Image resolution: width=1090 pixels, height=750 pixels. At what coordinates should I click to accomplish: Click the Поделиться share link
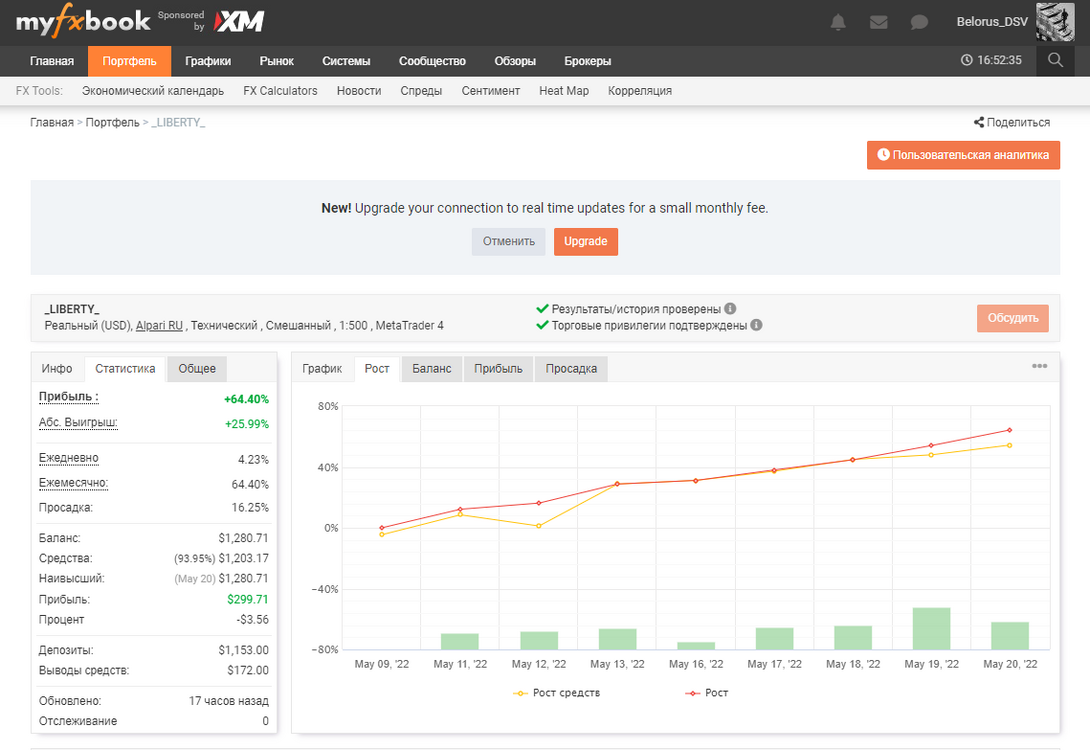(1011, 122)
